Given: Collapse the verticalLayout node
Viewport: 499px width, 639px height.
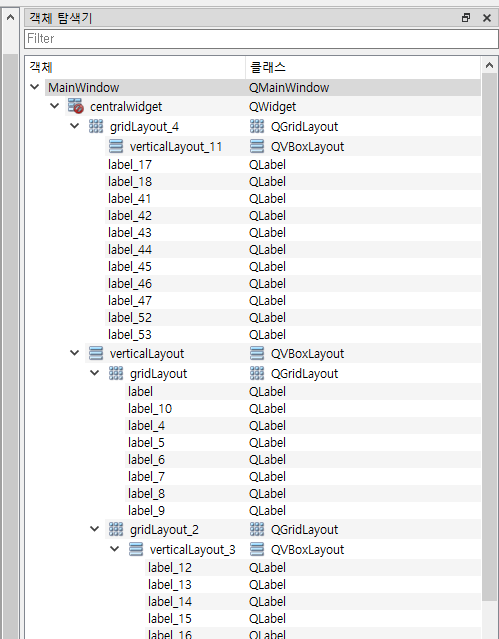Looking at the screenshot, I should pos(75,353).
